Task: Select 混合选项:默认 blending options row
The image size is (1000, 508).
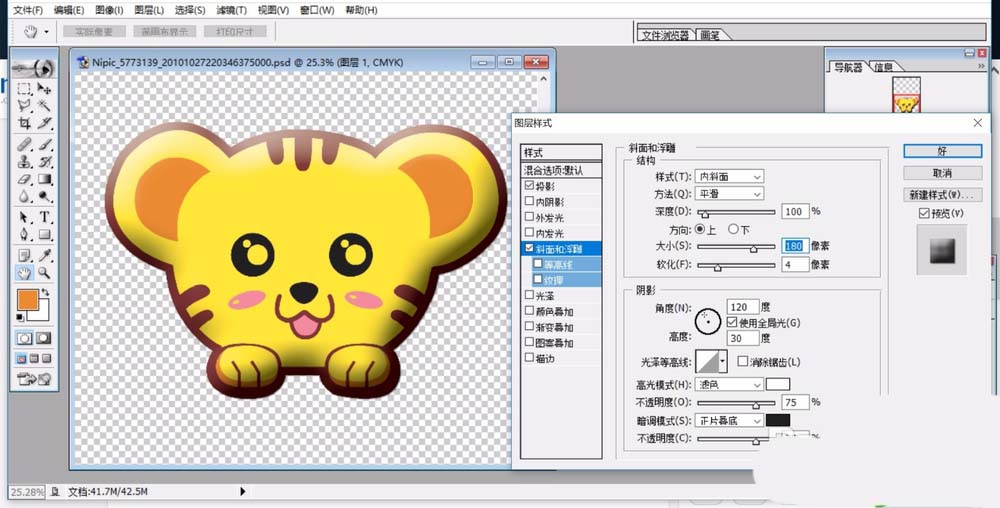Action: click(x=561, y=170)
